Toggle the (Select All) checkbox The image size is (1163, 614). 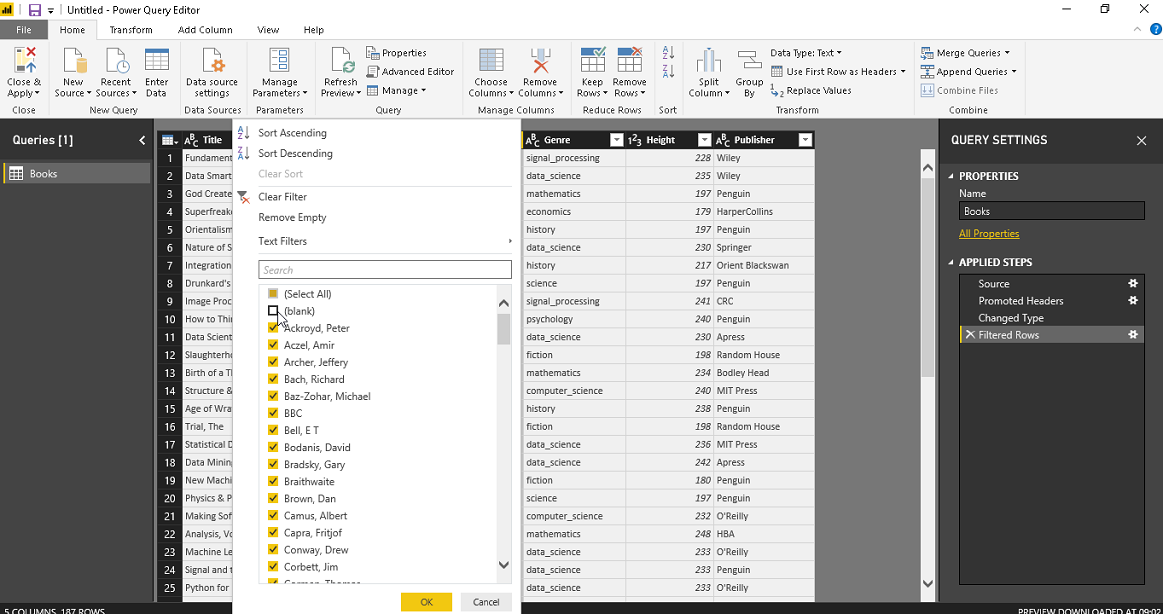coord(273,294)
